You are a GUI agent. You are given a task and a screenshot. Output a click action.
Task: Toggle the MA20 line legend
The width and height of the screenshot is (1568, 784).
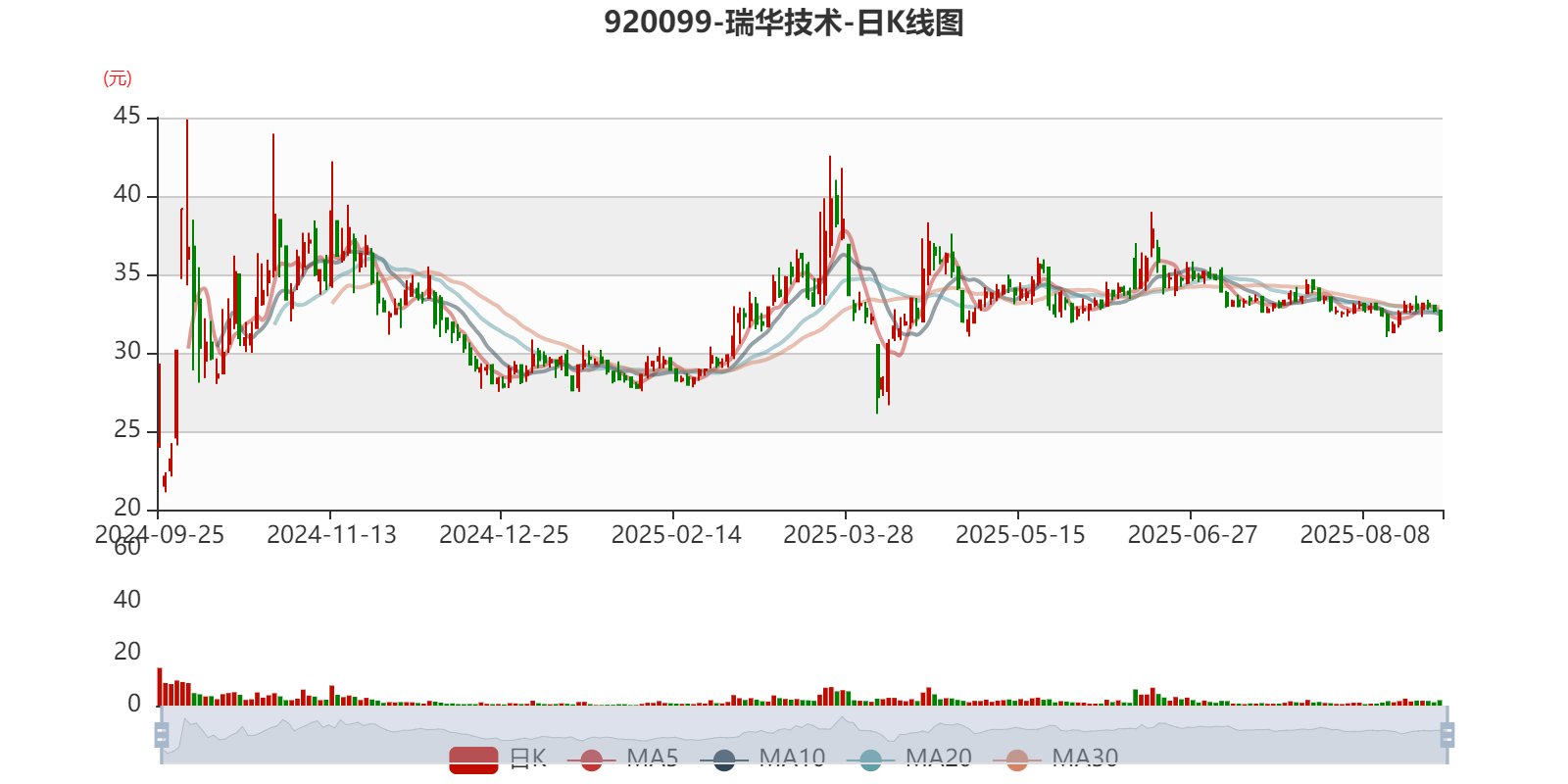(x=909, y=759)
